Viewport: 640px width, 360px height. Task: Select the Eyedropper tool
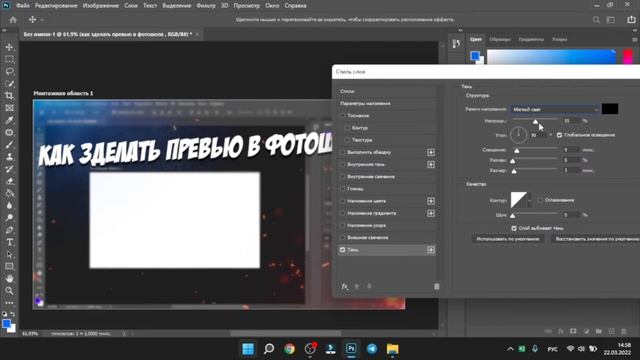click(x=9, y=120)
